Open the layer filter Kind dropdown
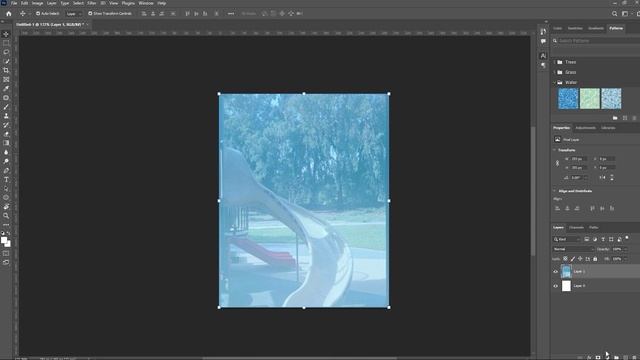This screenshot has width=640, height=360. coord(567,239)
